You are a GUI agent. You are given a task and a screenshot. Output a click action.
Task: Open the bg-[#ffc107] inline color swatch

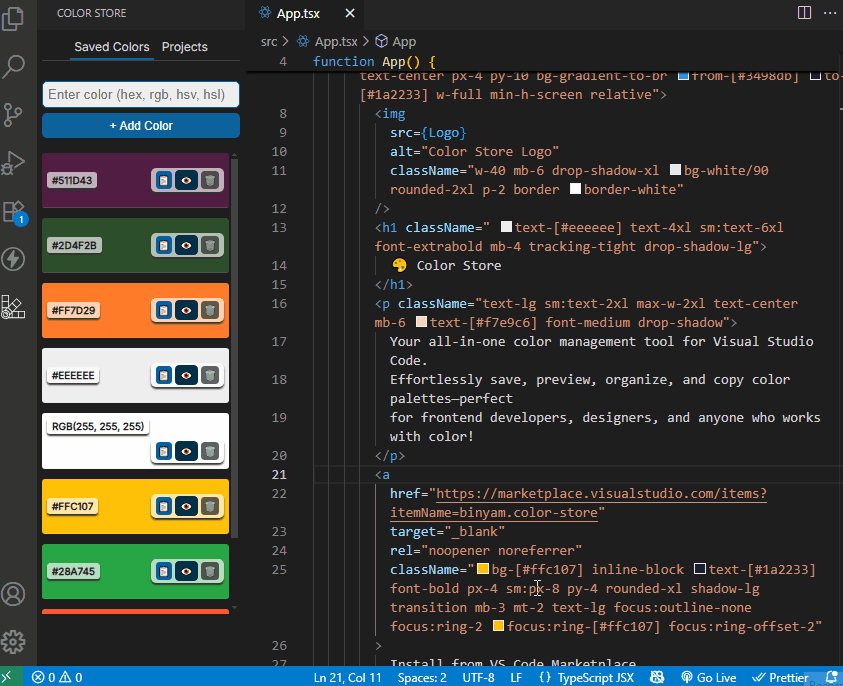pos(483,569)
